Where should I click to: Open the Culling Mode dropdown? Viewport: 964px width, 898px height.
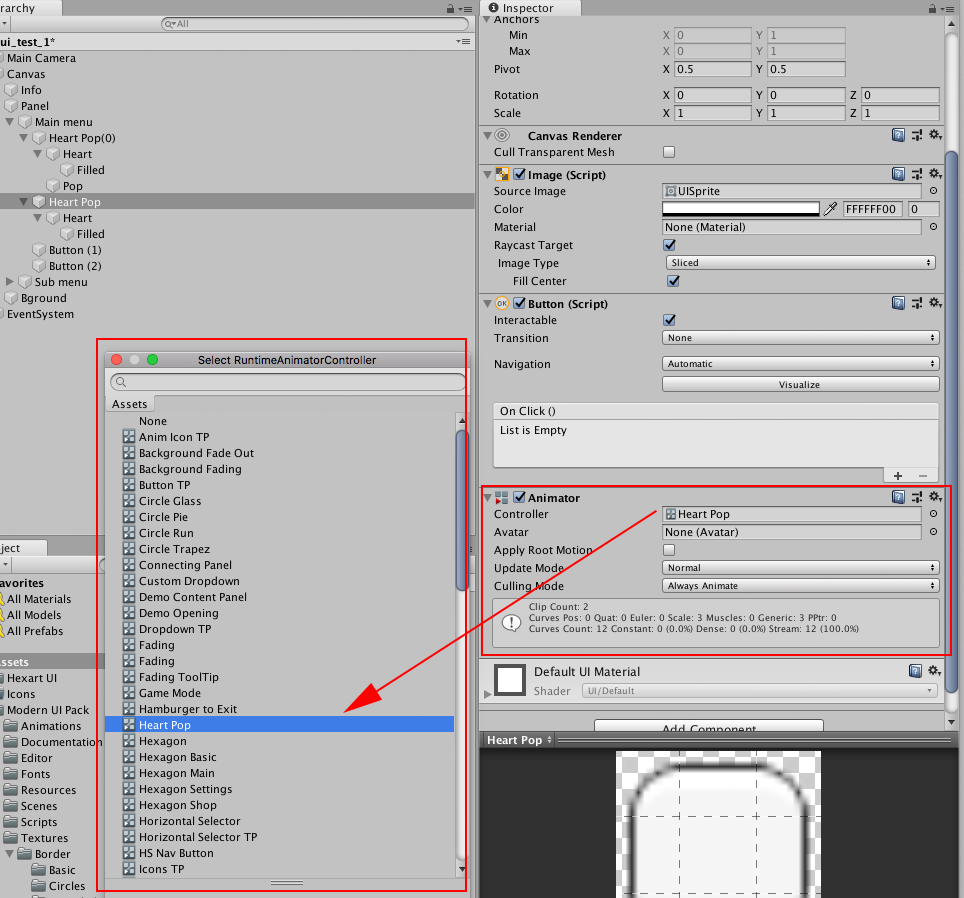pyautogui.click(x=798, y=586)
